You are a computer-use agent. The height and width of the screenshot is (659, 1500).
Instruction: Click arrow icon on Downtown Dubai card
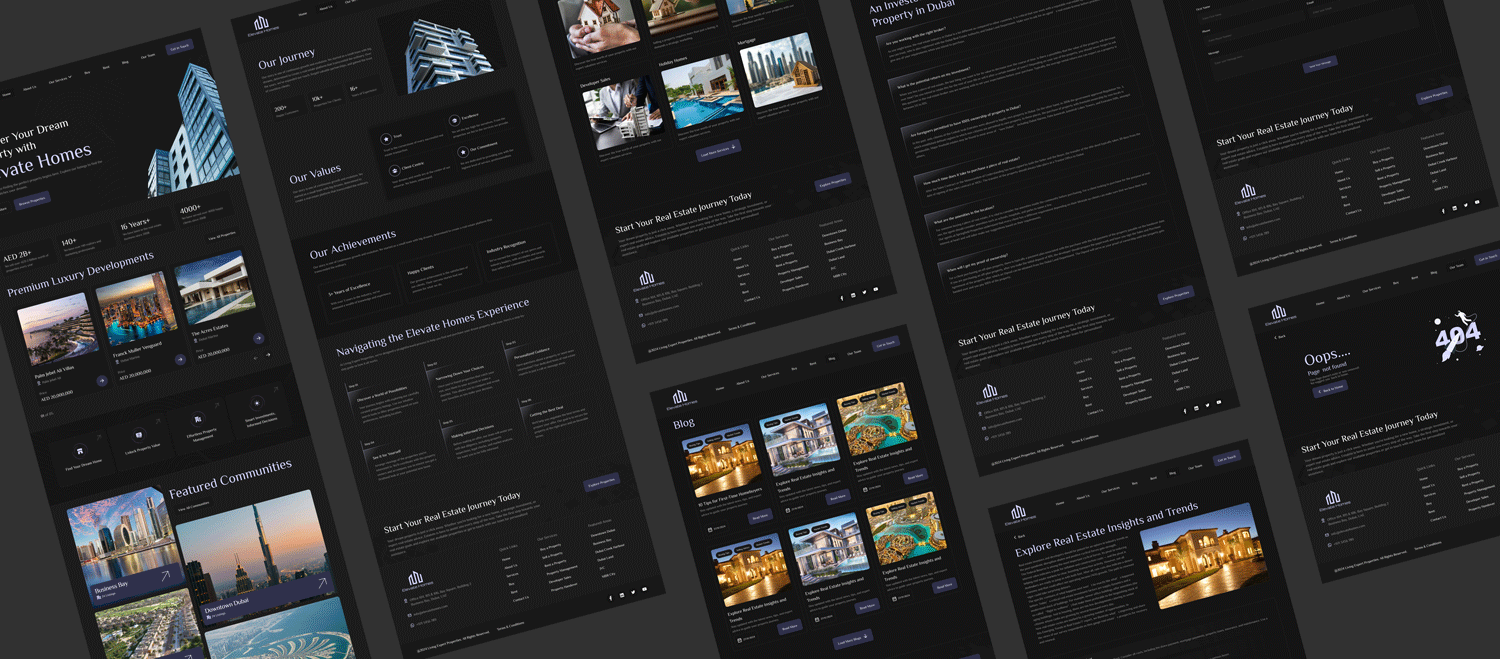click(x=321, y=583)
